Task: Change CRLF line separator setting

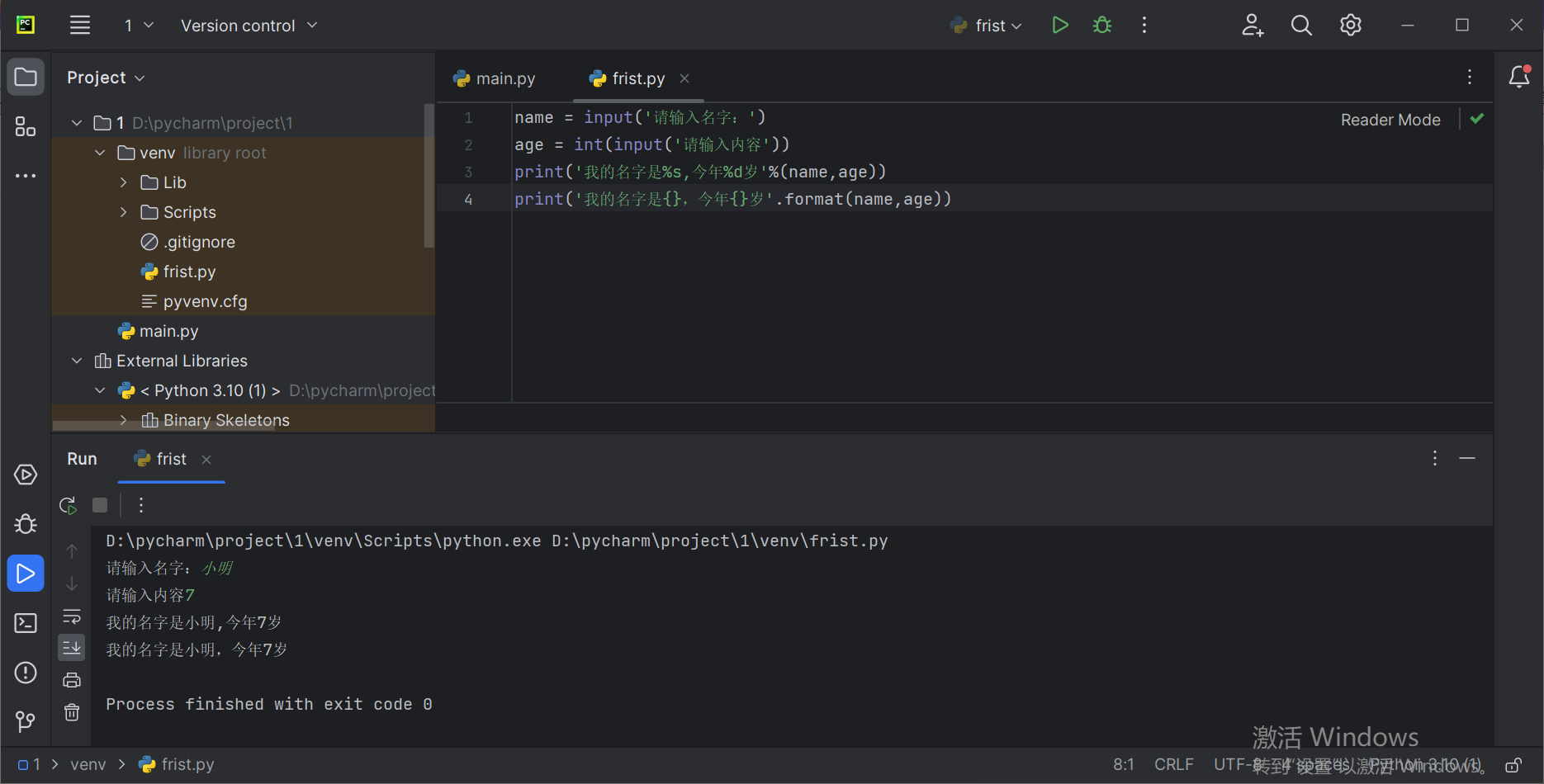Action: click(1174, 765)
